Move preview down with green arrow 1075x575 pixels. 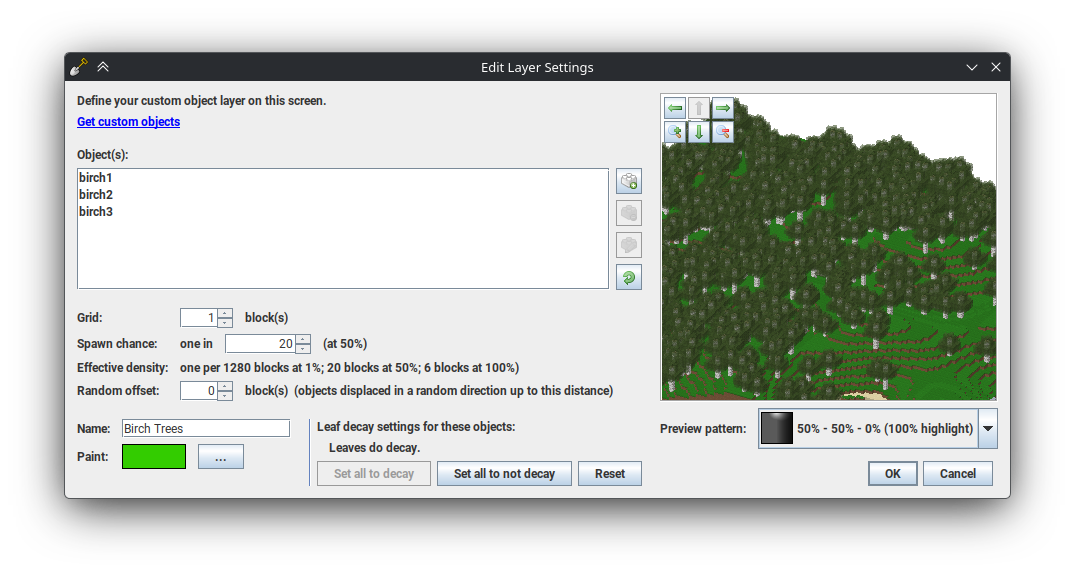(699, 132)
